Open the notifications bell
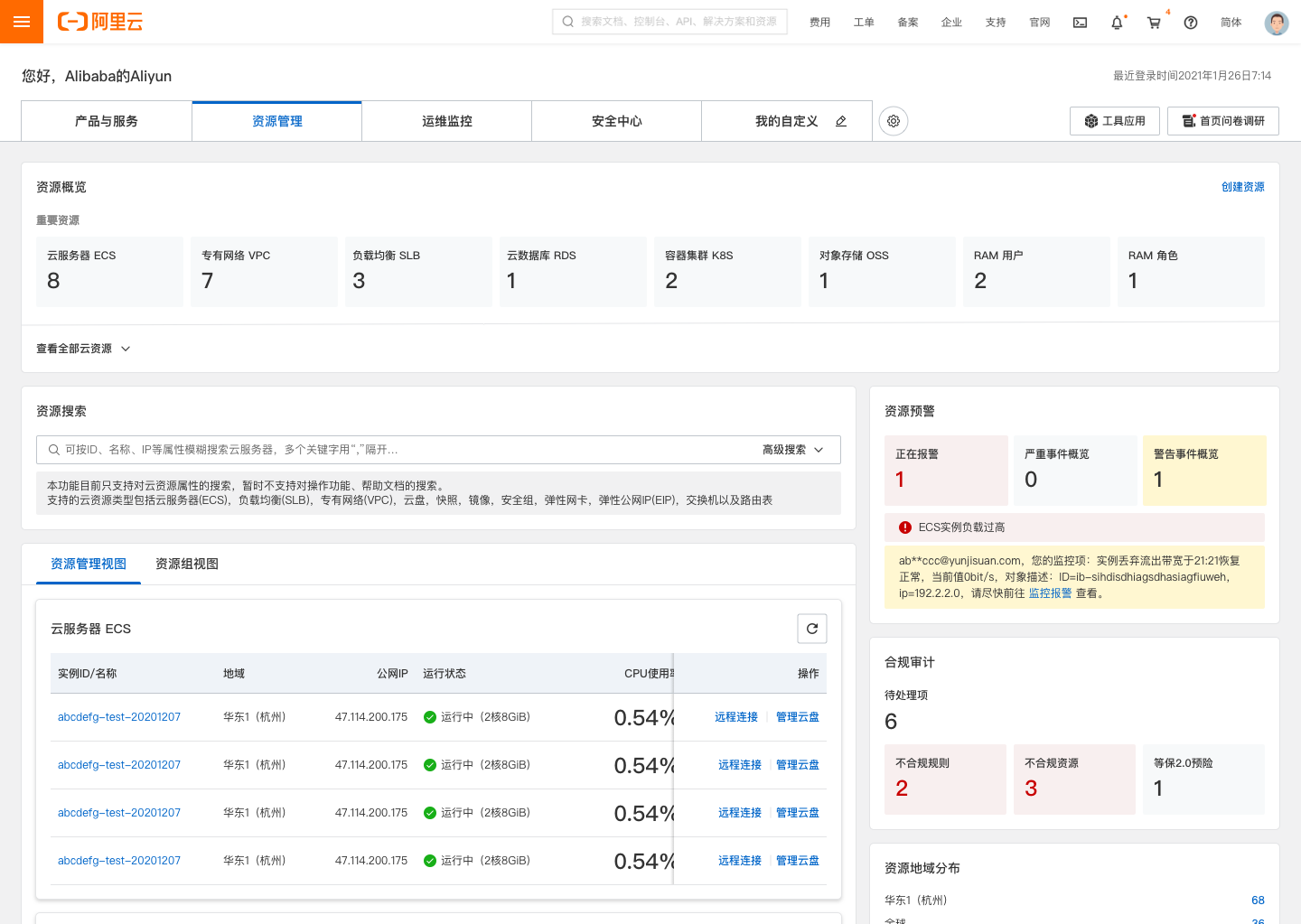 [x=1117, y=23]
